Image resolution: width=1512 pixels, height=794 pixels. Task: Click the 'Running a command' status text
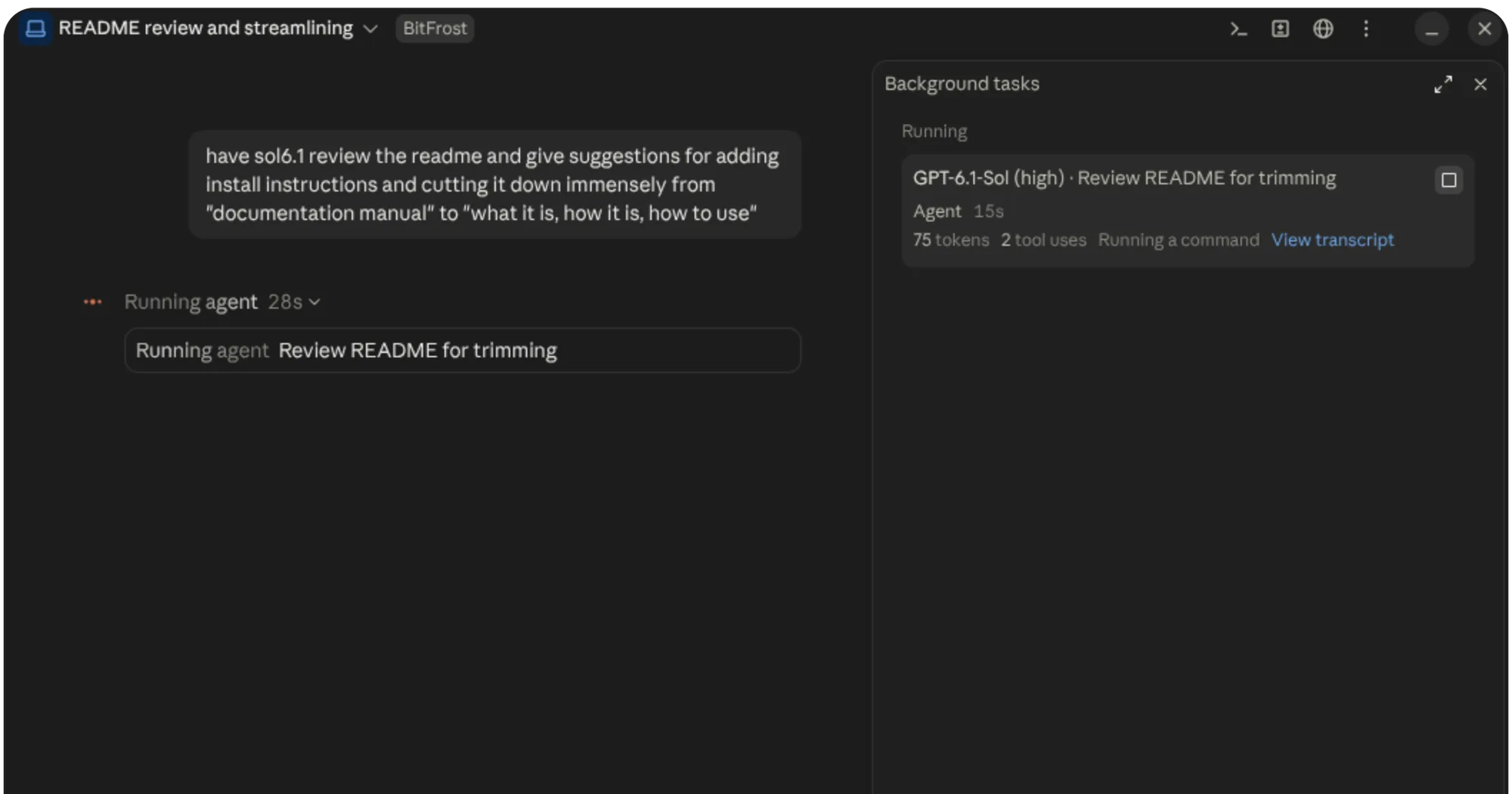1179,240
